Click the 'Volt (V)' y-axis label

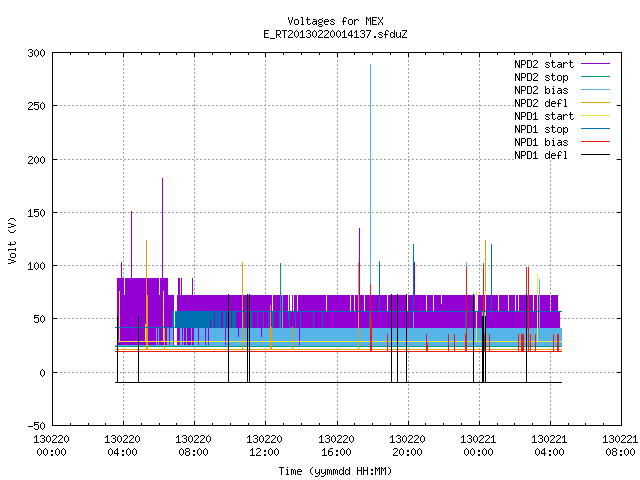point(12,240)
